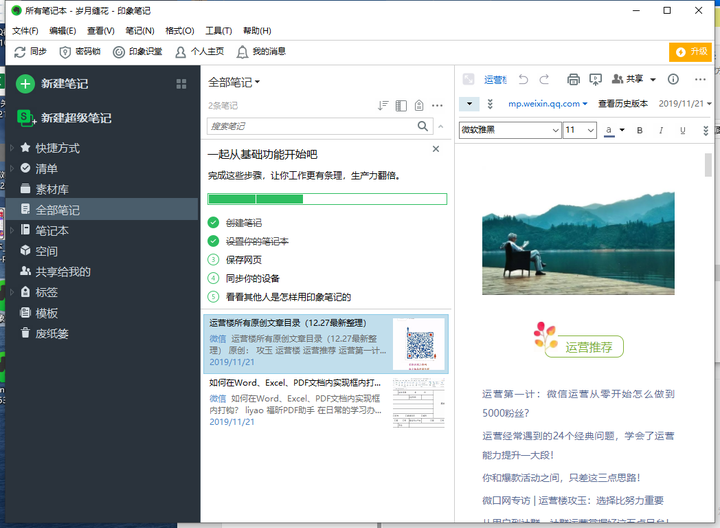
Task: Click the orange 升级 upgrade button
Action: coord(690,51)
